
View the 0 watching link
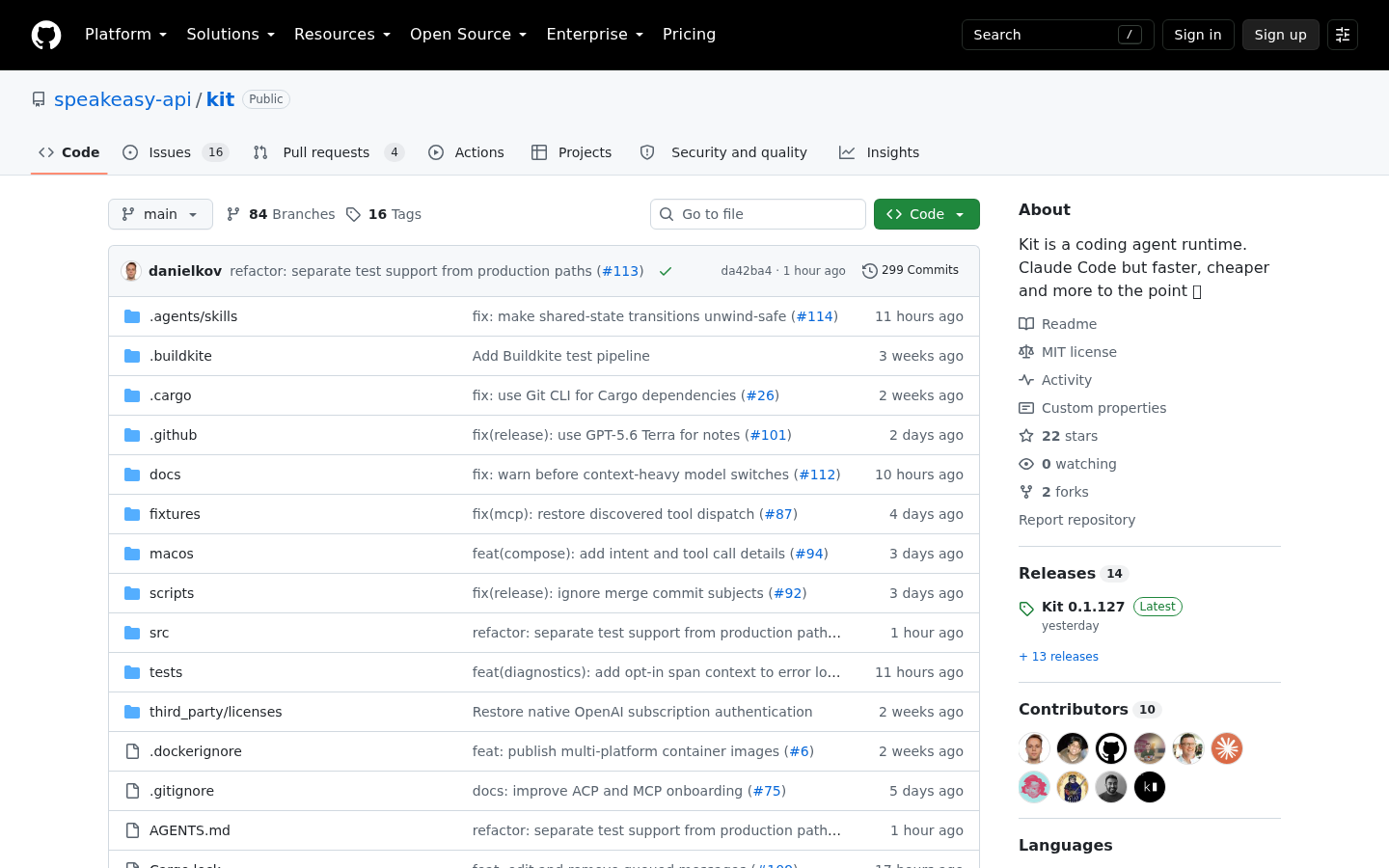[1068, 464]
